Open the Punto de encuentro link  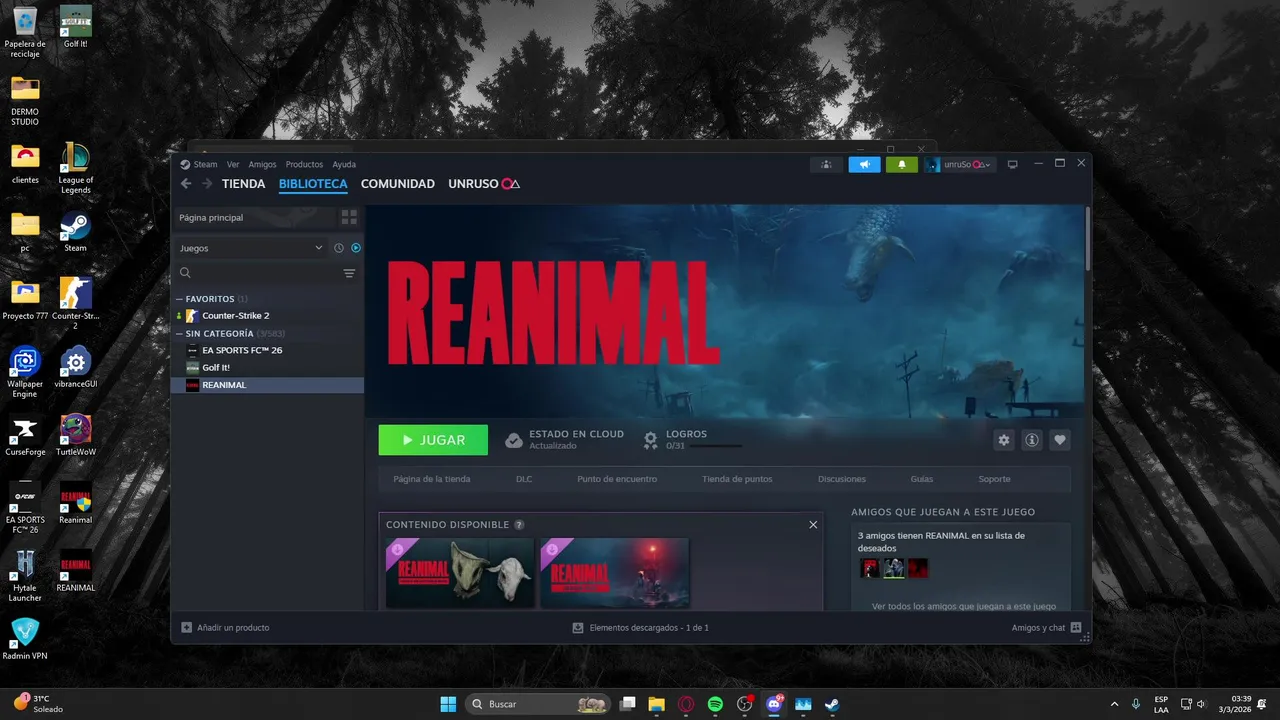[x=617, y=479]
